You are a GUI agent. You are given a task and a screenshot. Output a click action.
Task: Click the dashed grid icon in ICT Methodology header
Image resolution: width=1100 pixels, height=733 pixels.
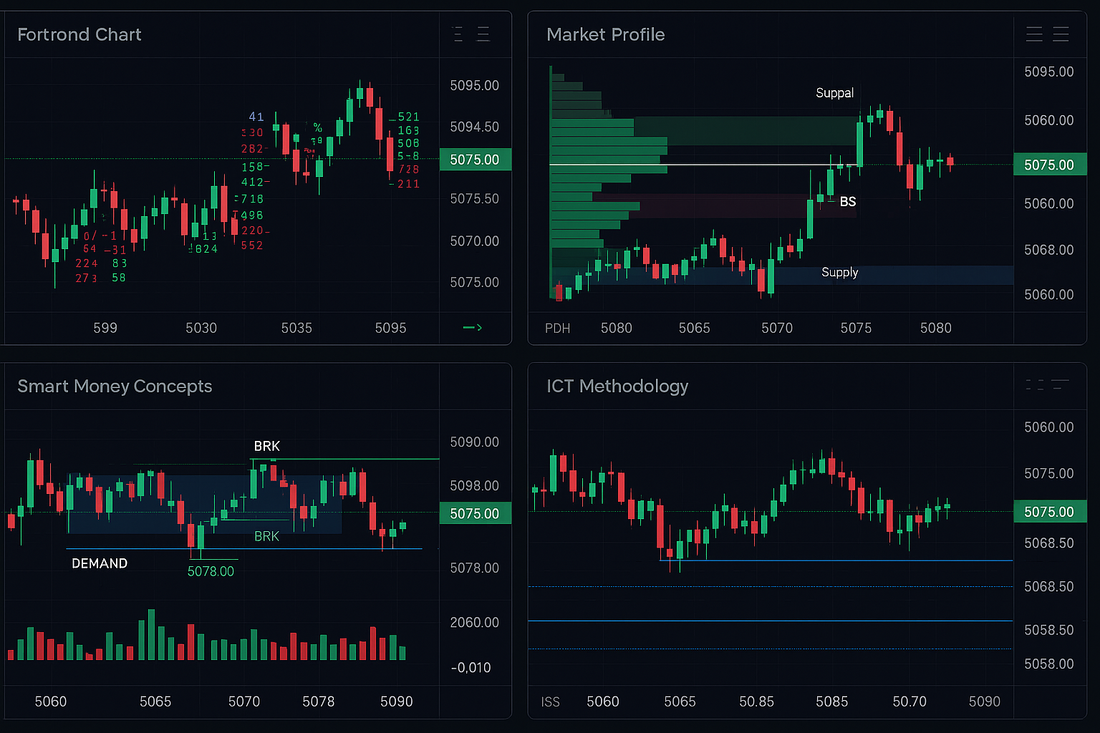click(x=1036, y=383)
